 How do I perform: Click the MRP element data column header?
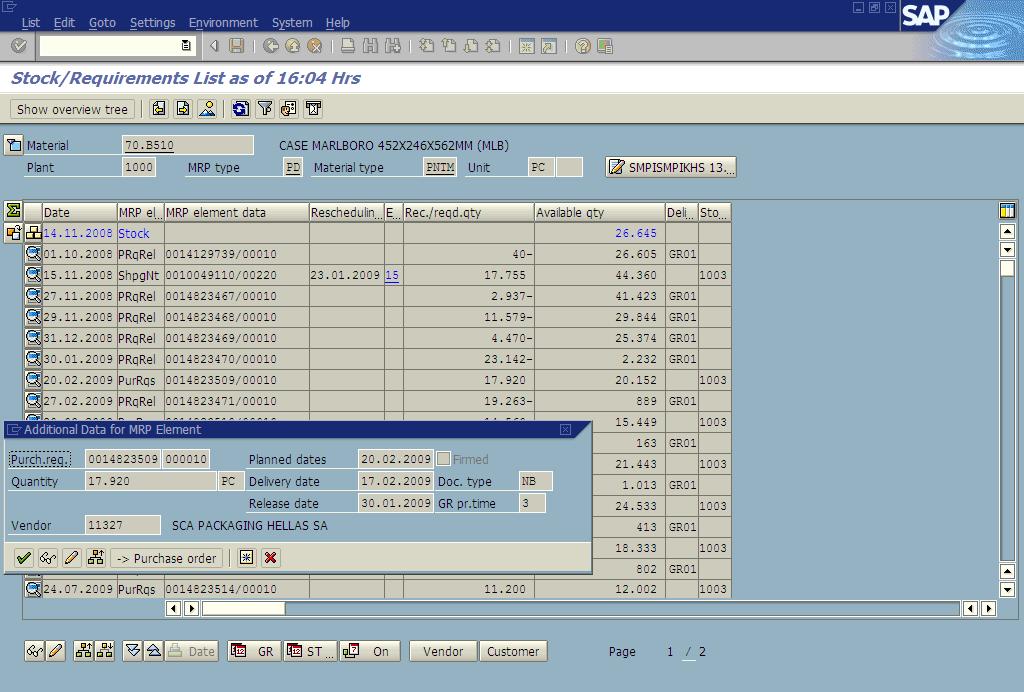click(236, 212)
